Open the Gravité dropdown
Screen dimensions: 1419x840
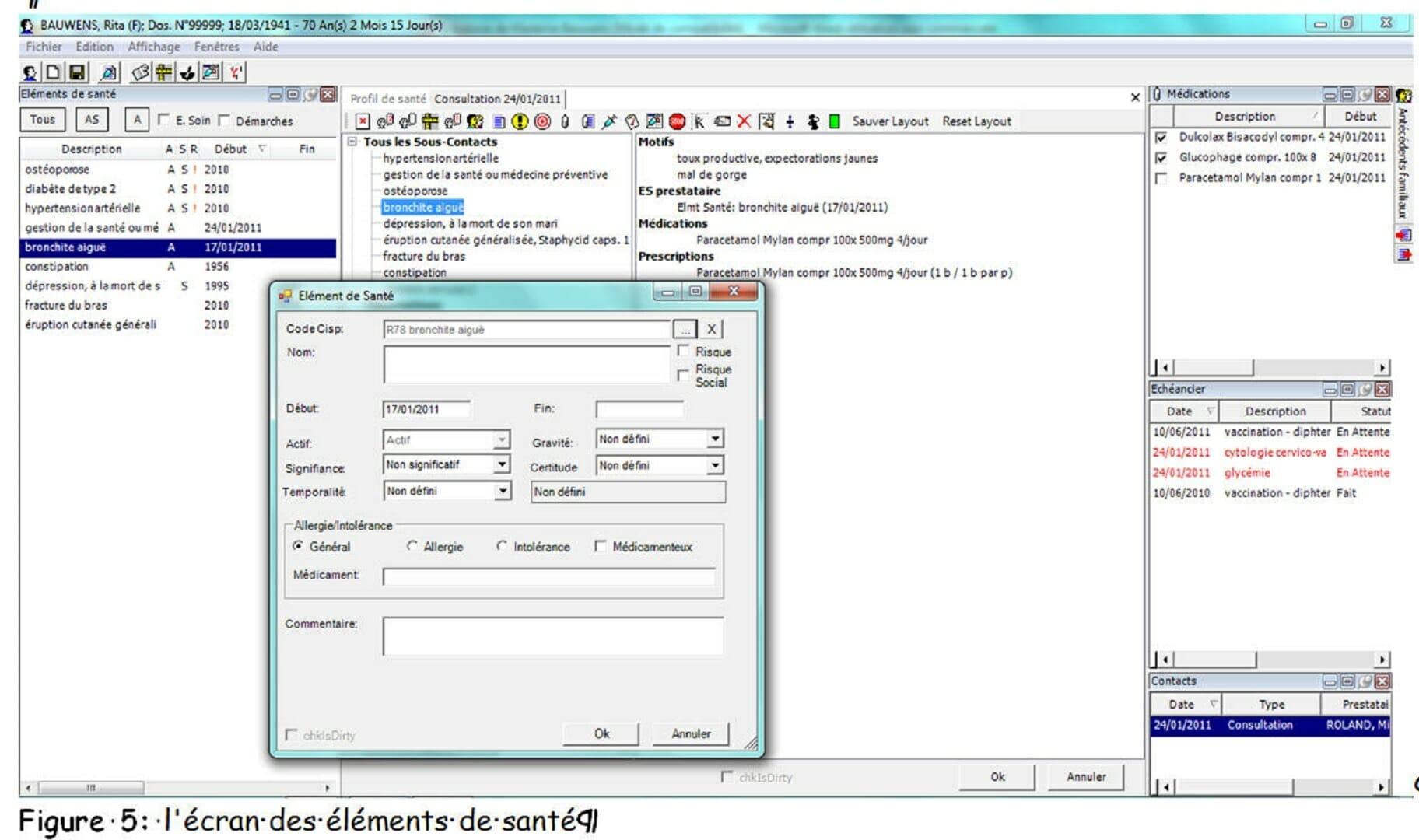714,439
